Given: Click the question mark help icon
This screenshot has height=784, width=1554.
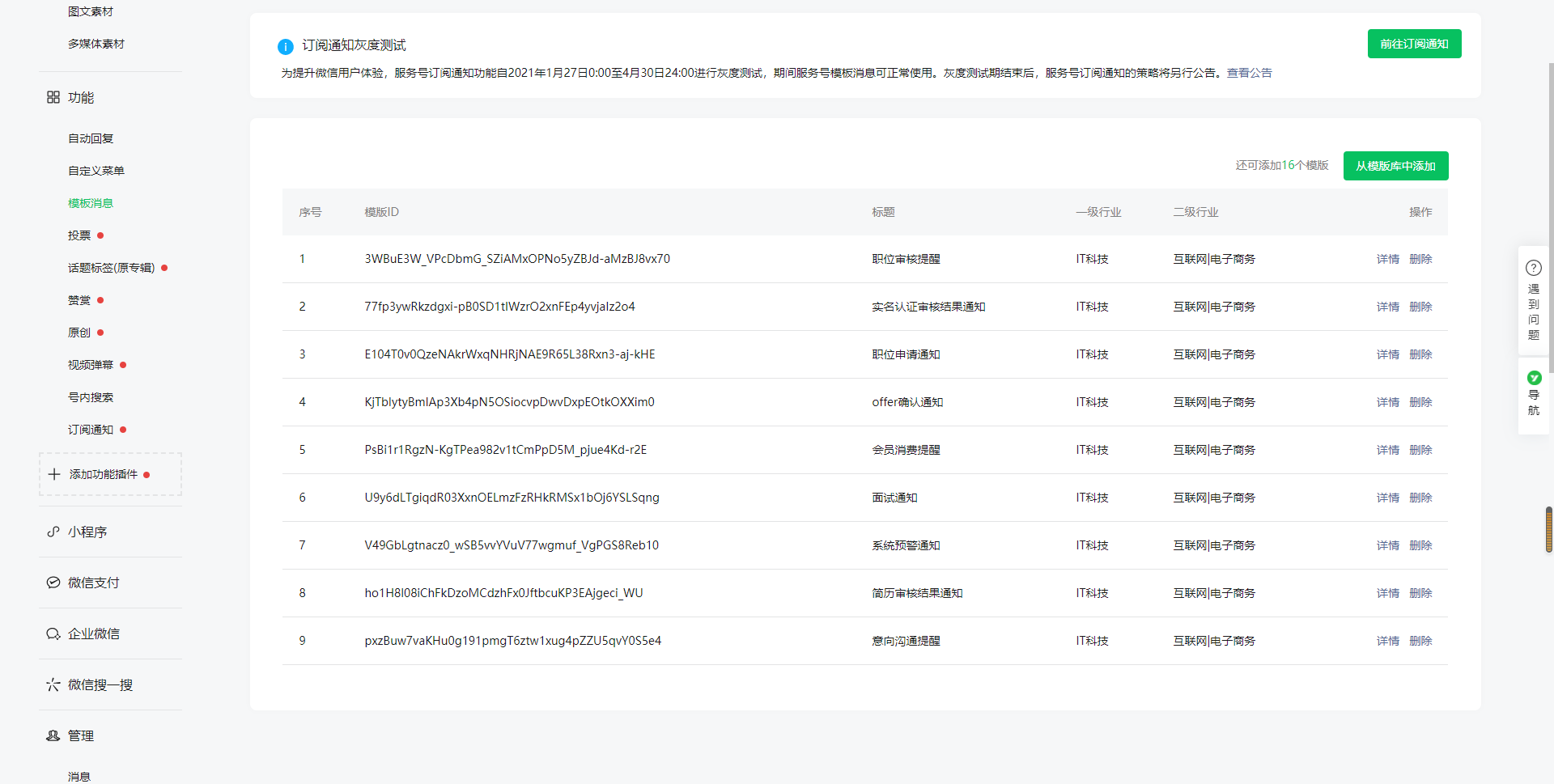Looking at the screenshot, I should [1534, 268].
